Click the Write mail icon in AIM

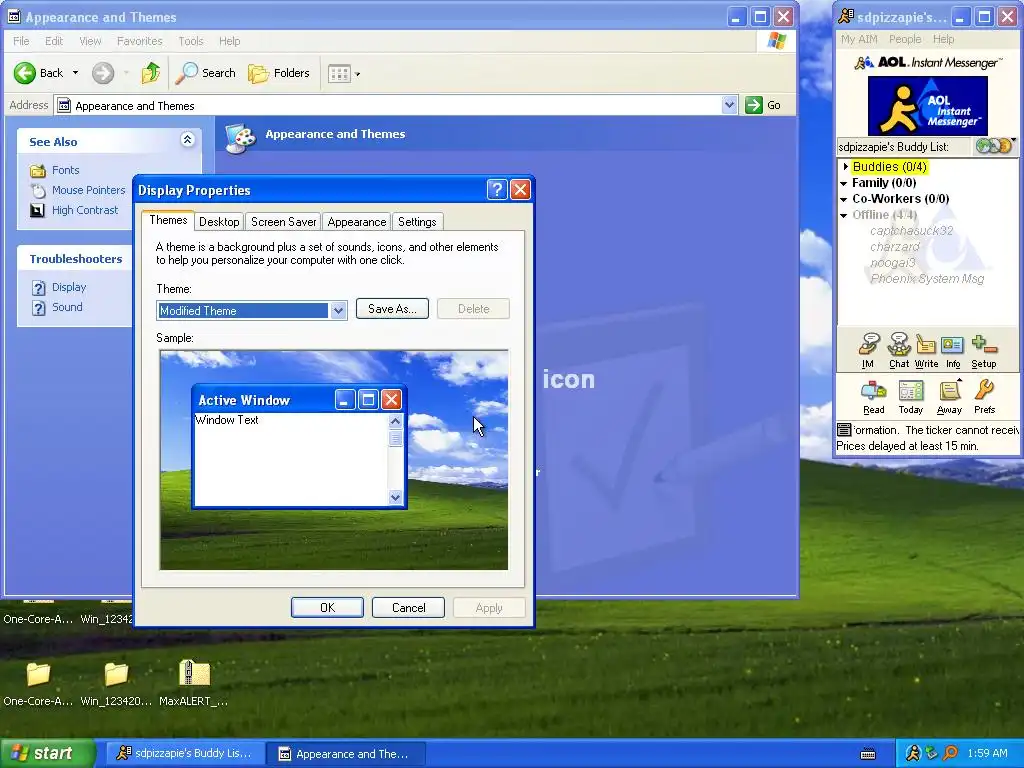pyautogui.click(x=926, y=351)
